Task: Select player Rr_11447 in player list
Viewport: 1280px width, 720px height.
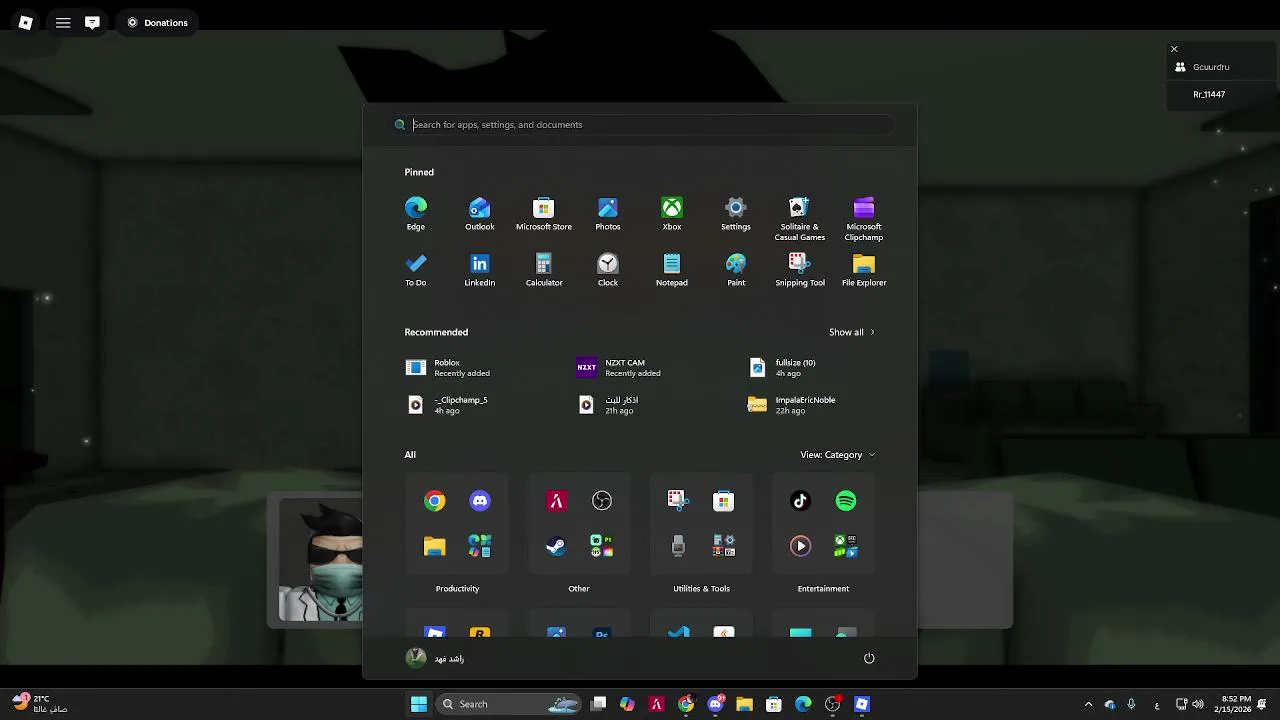Action: click(1209, 94)
